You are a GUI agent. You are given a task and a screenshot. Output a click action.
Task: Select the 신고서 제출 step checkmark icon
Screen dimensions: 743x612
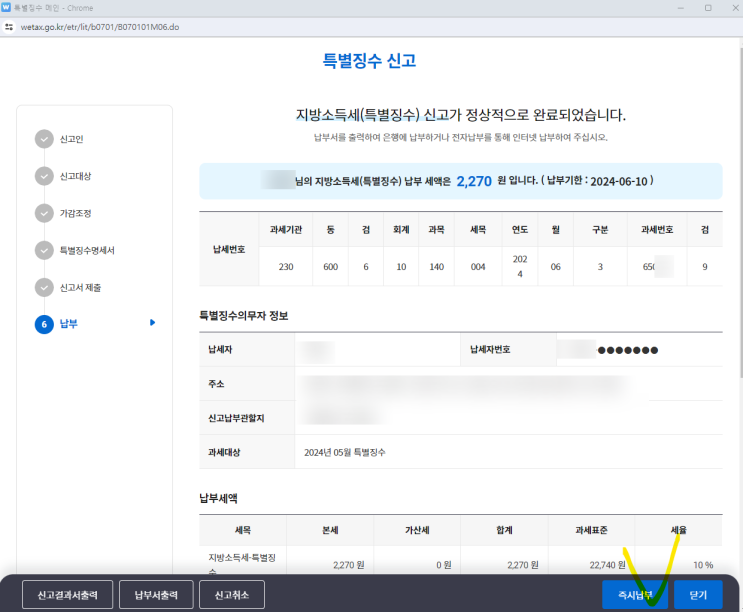[x=44, y=287]
